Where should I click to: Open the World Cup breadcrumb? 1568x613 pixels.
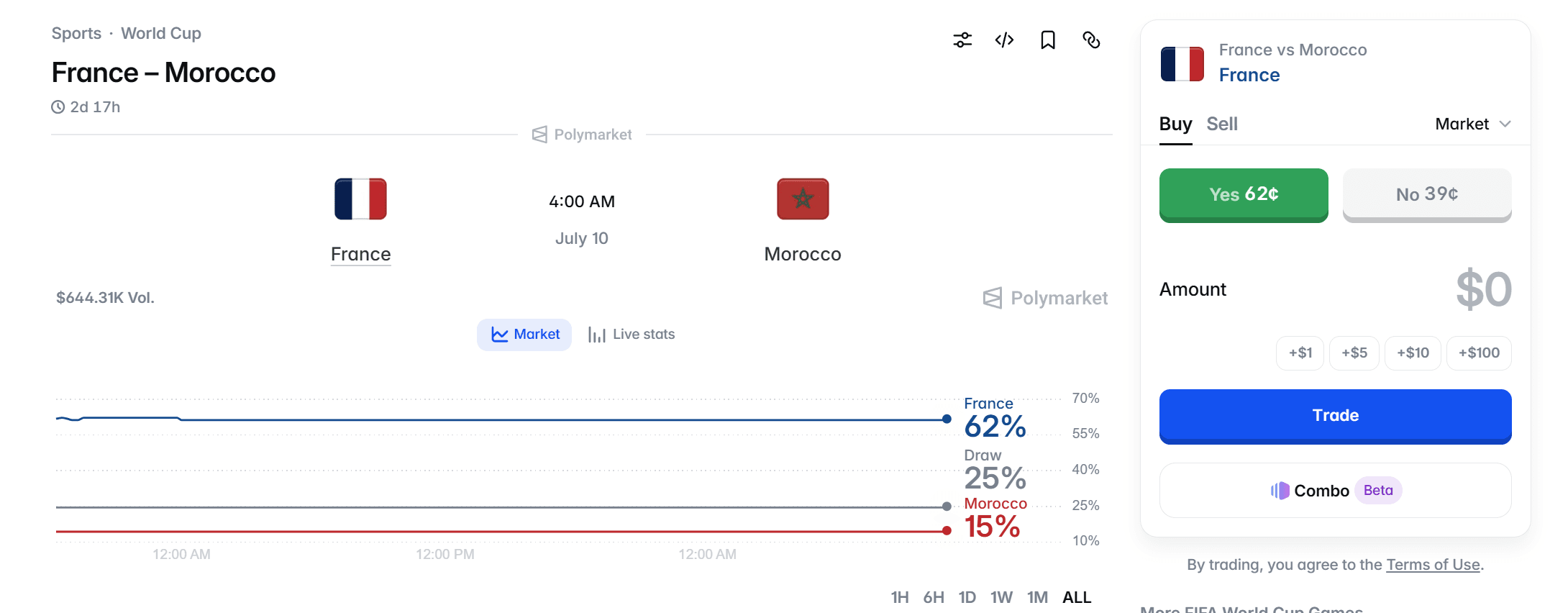pyautogui.click(x=161, y=33)
